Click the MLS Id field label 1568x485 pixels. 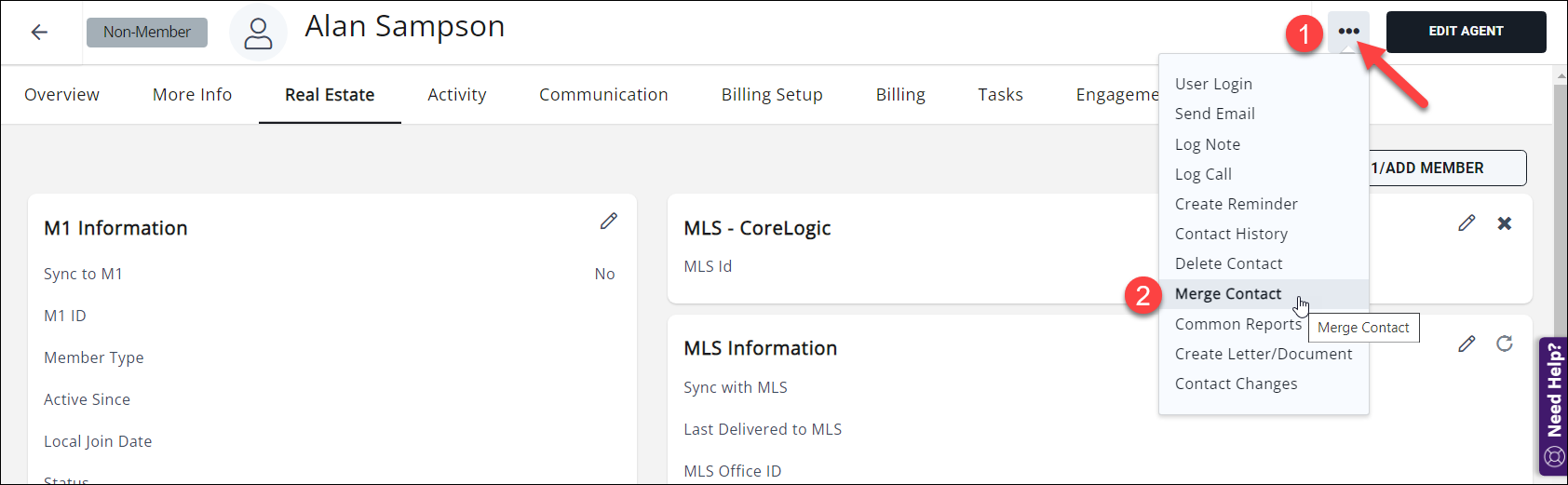tap(708, 266)
